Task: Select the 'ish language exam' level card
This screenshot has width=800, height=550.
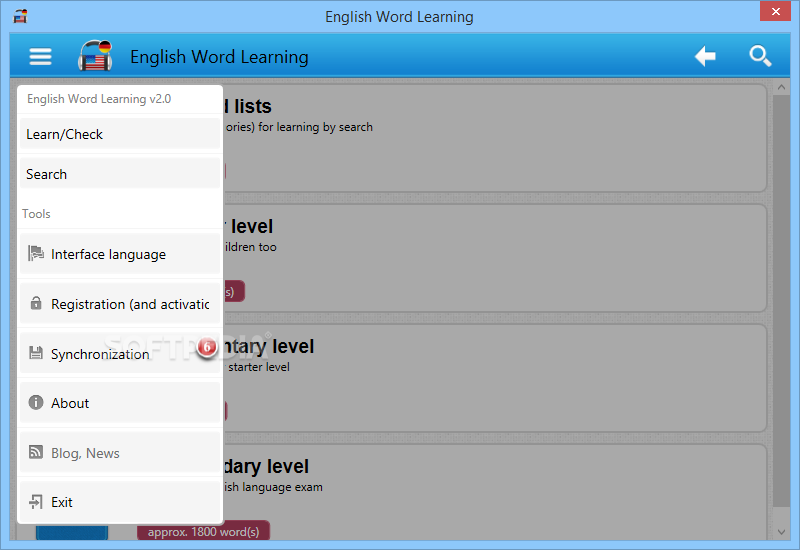Action: click(495, 492)
